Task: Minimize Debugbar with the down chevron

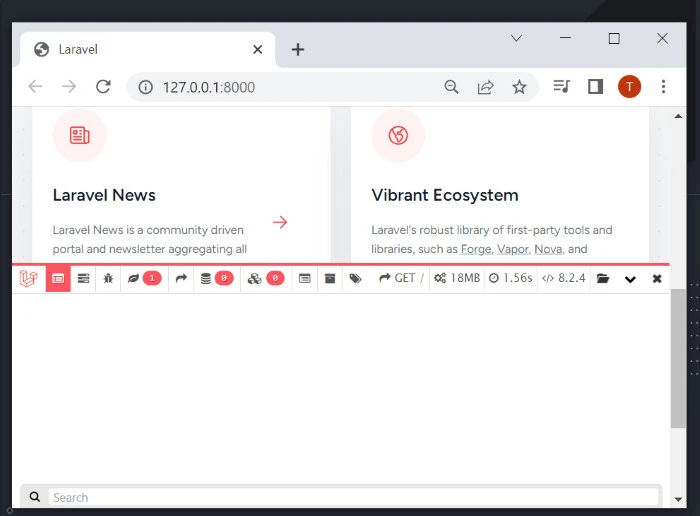Action: click(630, 279)
